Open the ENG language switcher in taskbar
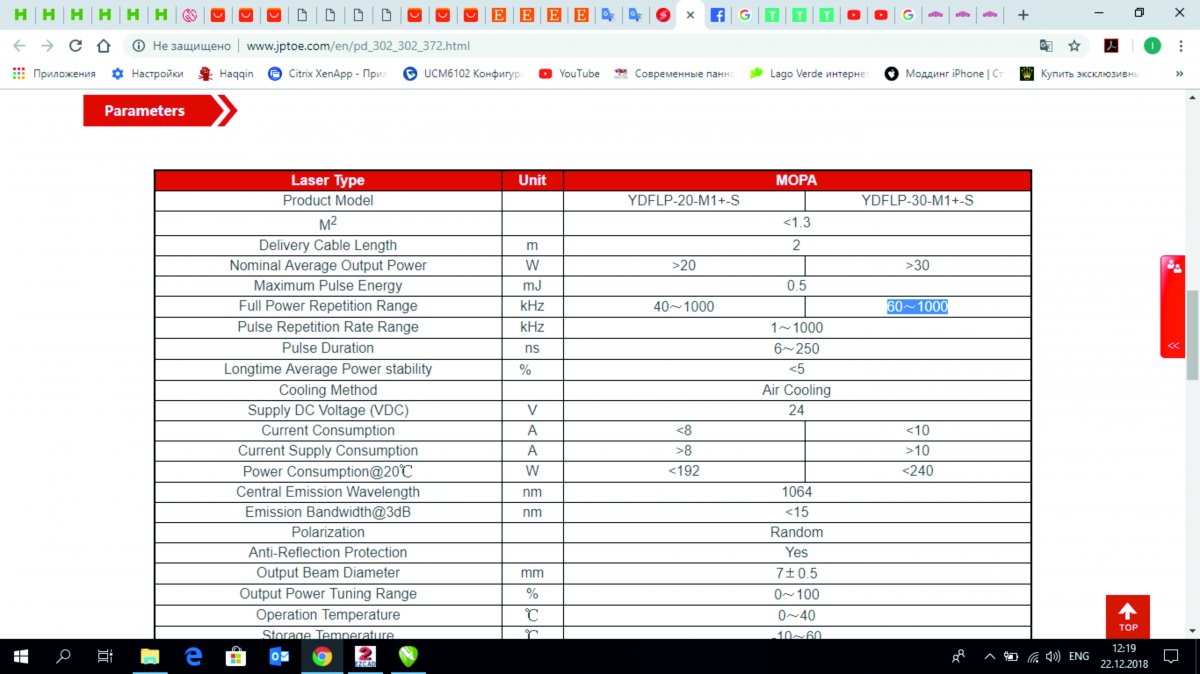The width and height of the screenshot is (1200, 674). coord(1079,657)
